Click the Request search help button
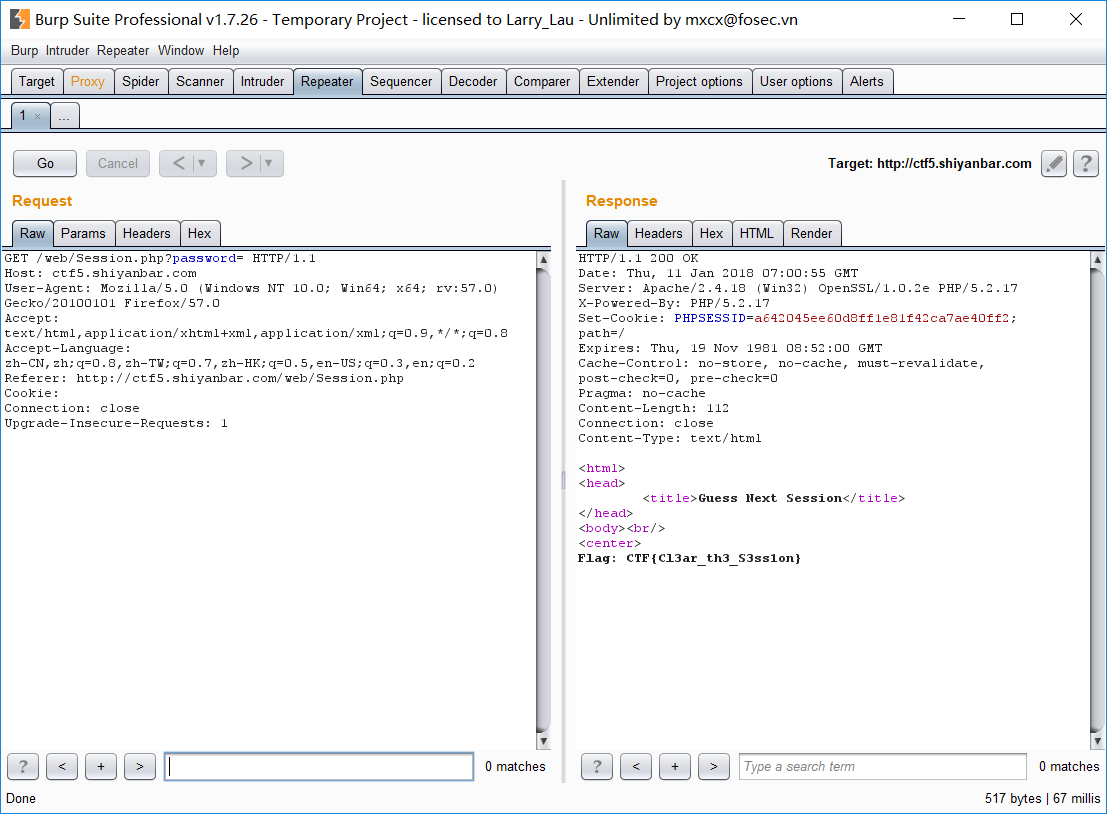1107x814 pixels. click(x=23, y=766)
